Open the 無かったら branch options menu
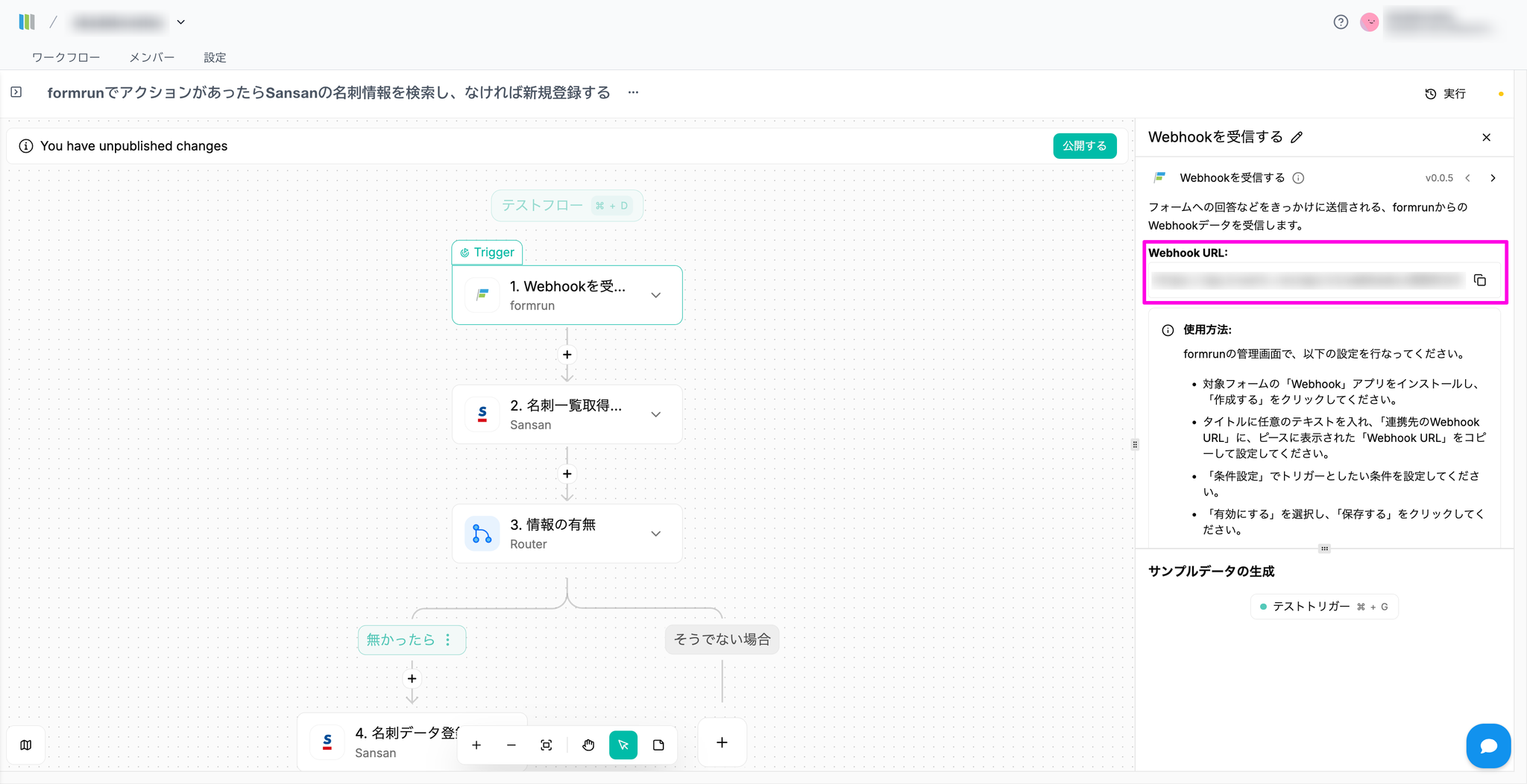Screen dimensions: 1527x784 (x=448, y=640)
